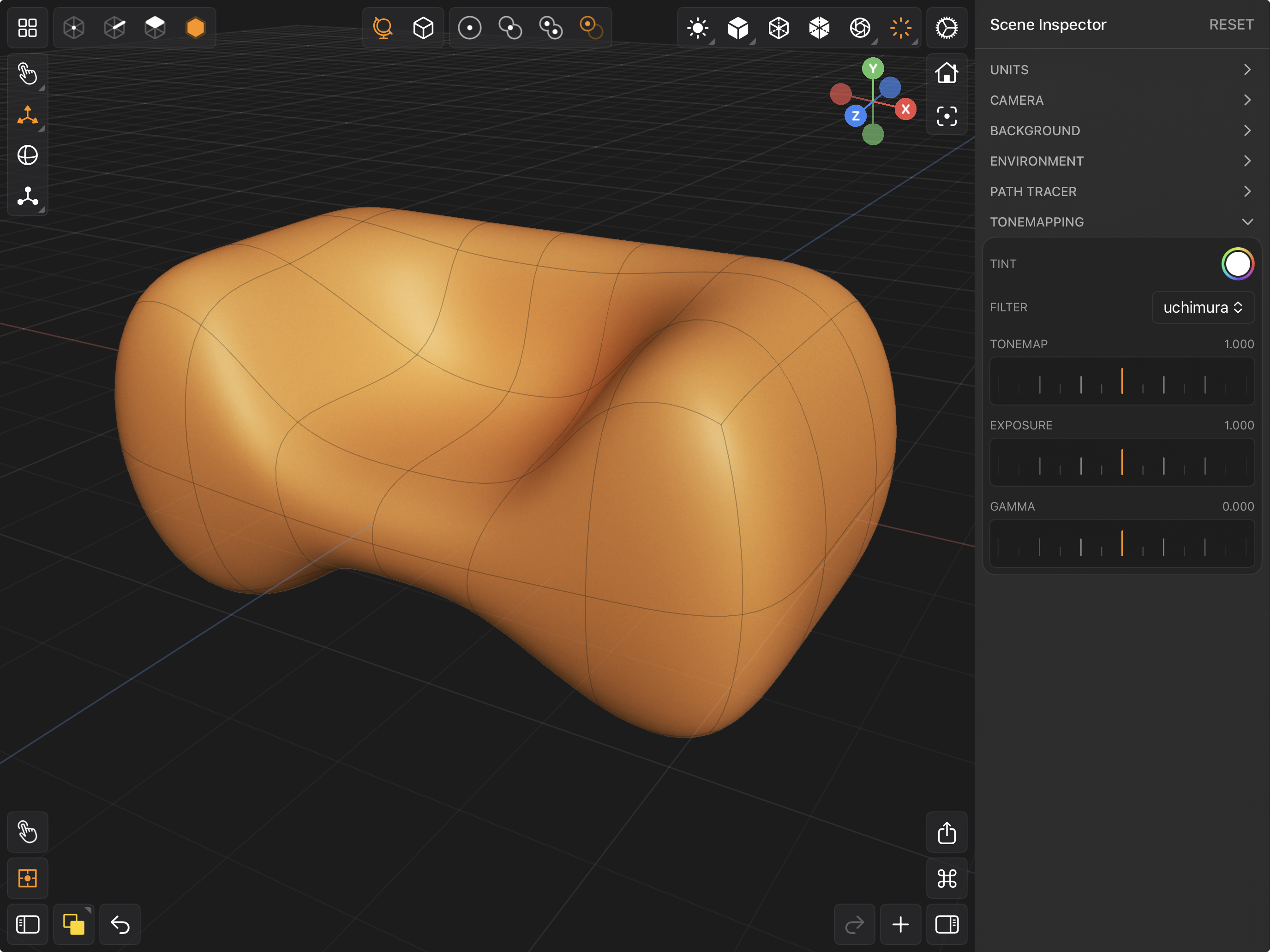The image size is (1270, 952).
Task: Toggle the right sidebar panel icon
Action: pos(947,924)
